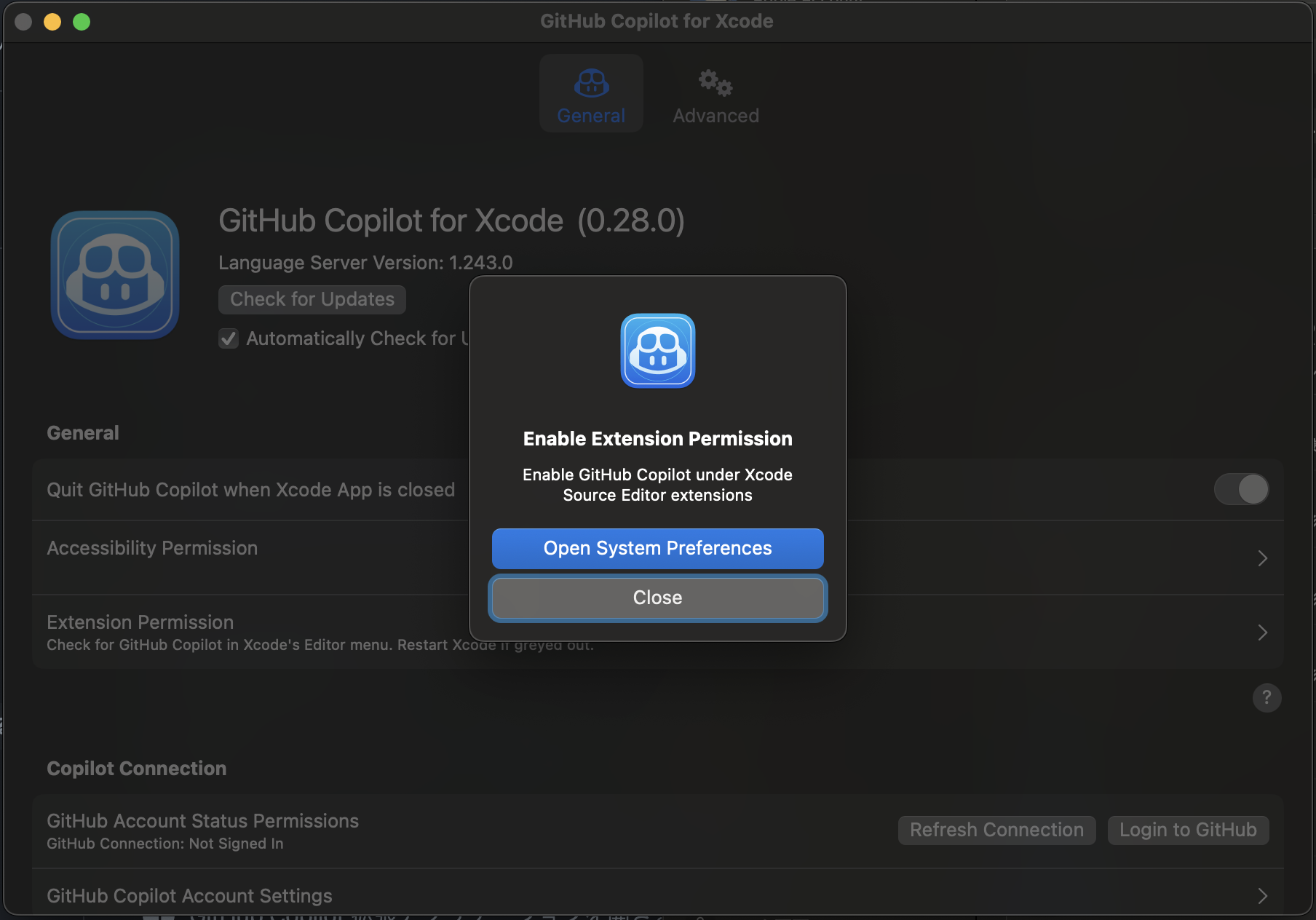
Task: Open System Preferences from the dialog
Action: pos(658,548)
